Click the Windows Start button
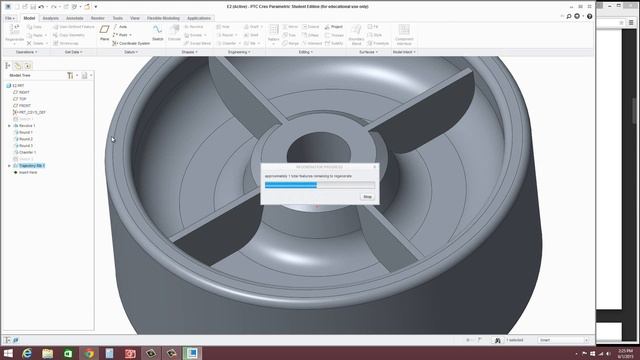The width and height of the screenshot is (640, 360). pos(8,353)
